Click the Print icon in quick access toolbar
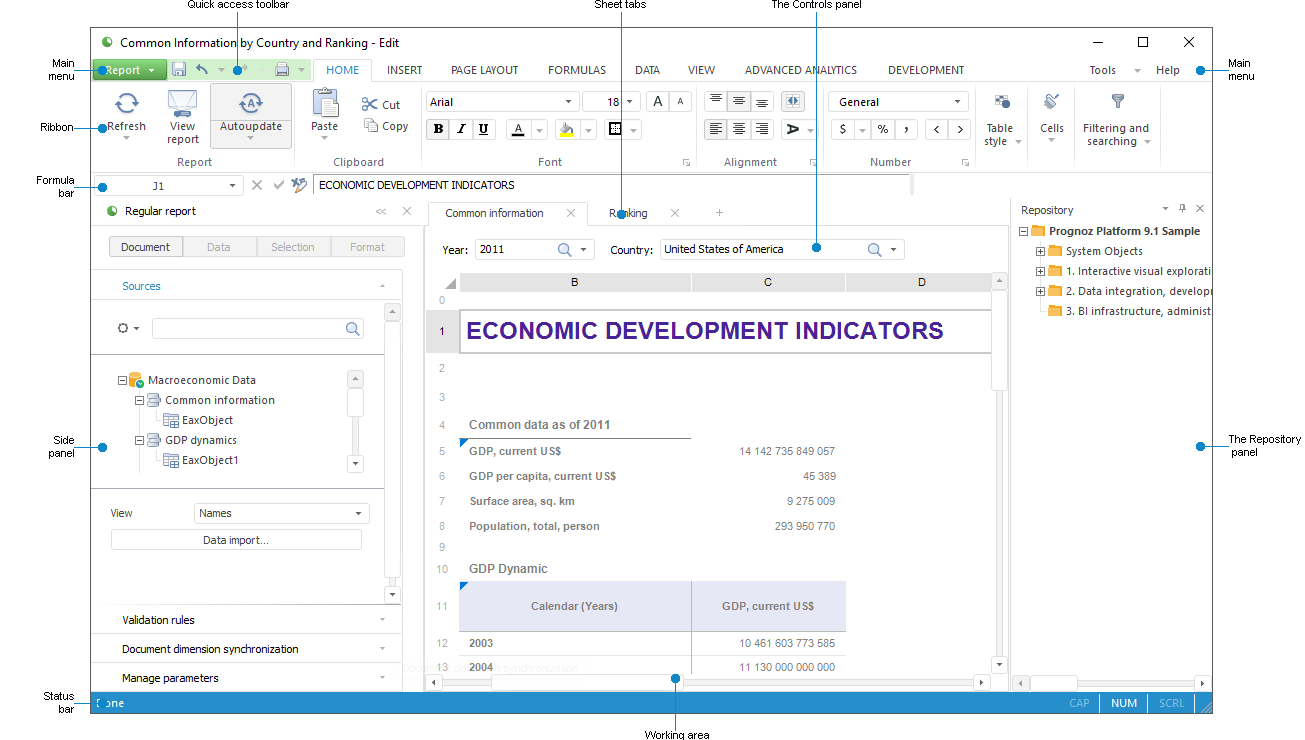 282,70
